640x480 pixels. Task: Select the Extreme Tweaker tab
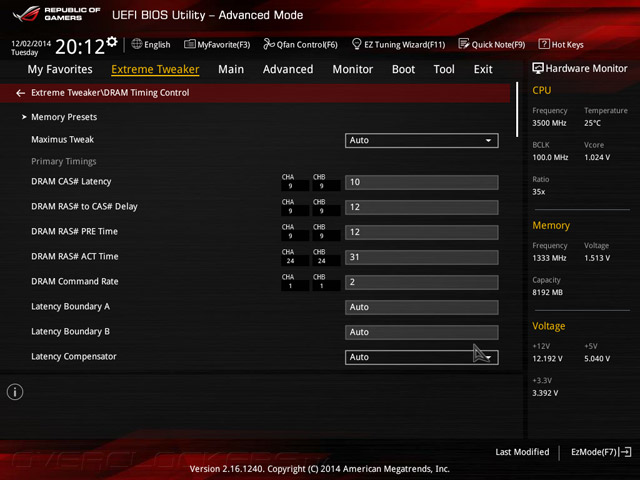pyautogui.click(x=155, y=69)
